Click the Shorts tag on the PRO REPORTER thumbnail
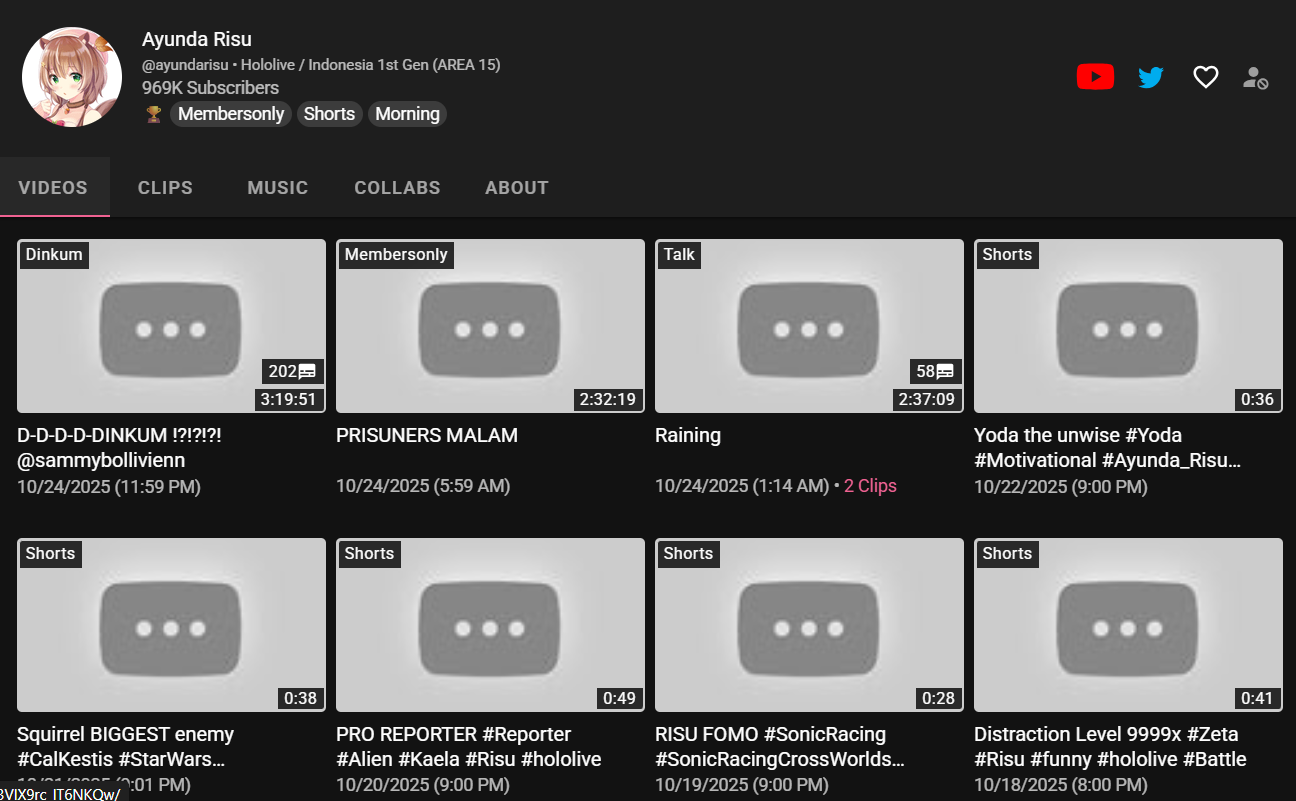 click(x=369, y=553)
